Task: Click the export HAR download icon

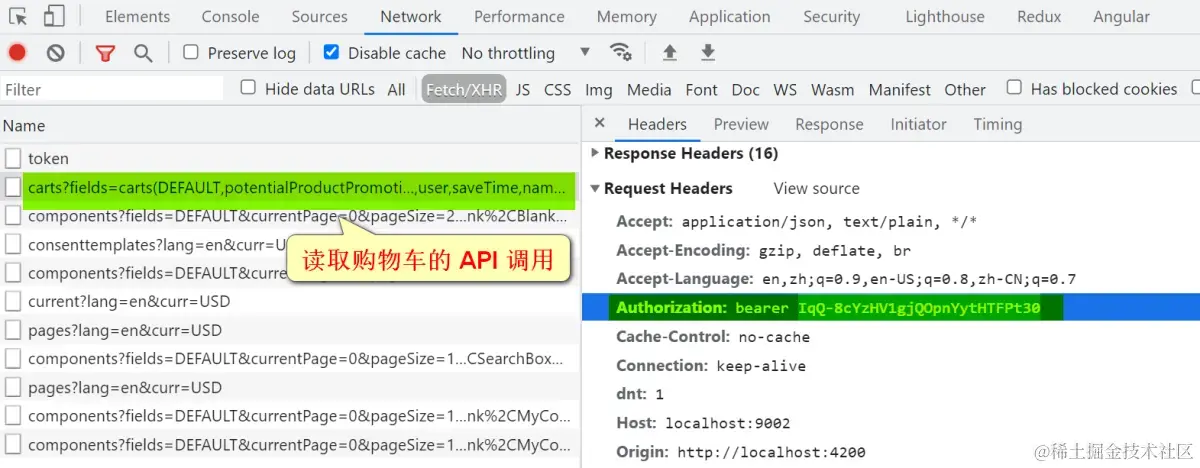Action: (708, 53)
